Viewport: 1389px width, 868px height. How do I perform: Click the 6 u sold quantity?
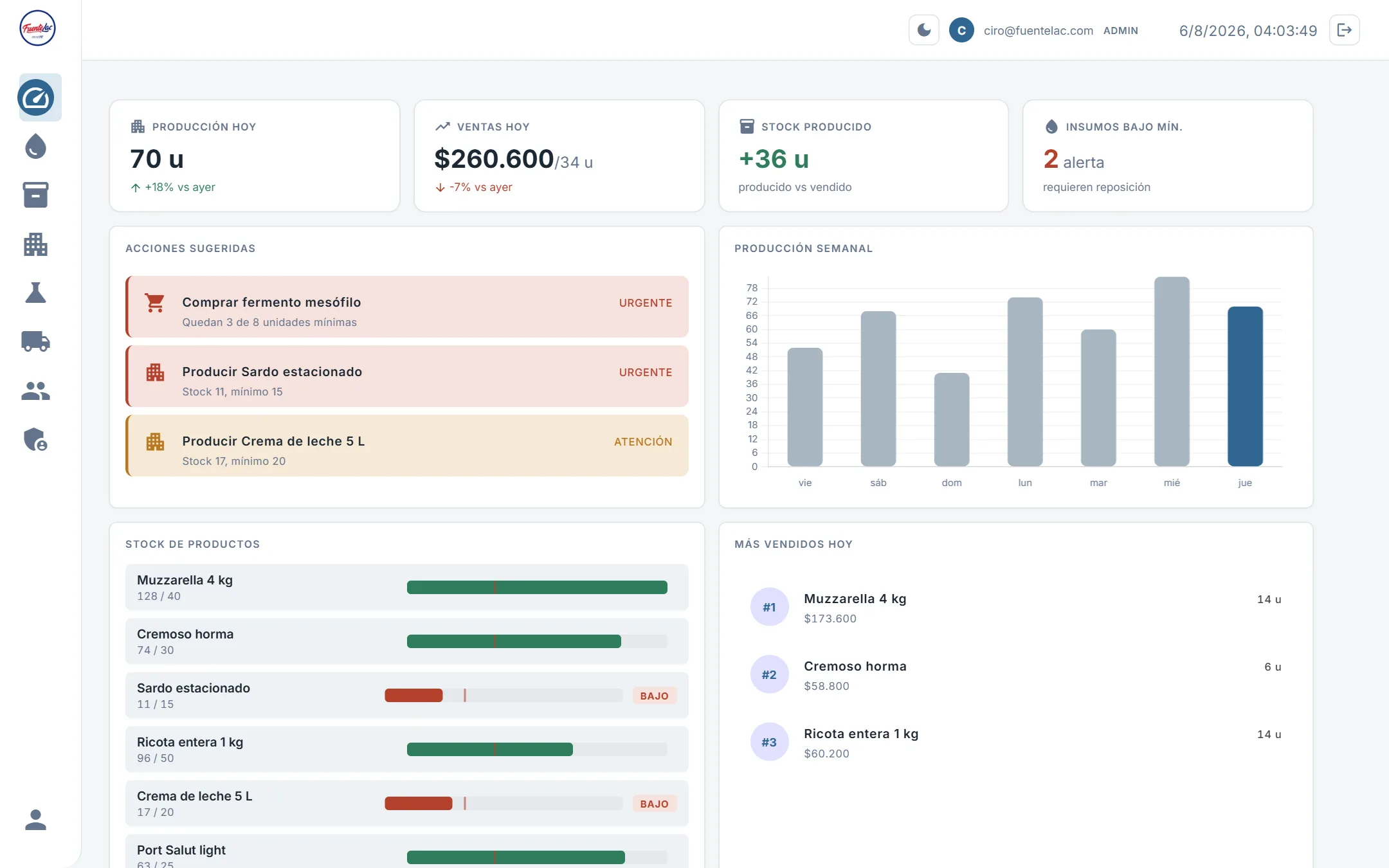point(1273,667)
